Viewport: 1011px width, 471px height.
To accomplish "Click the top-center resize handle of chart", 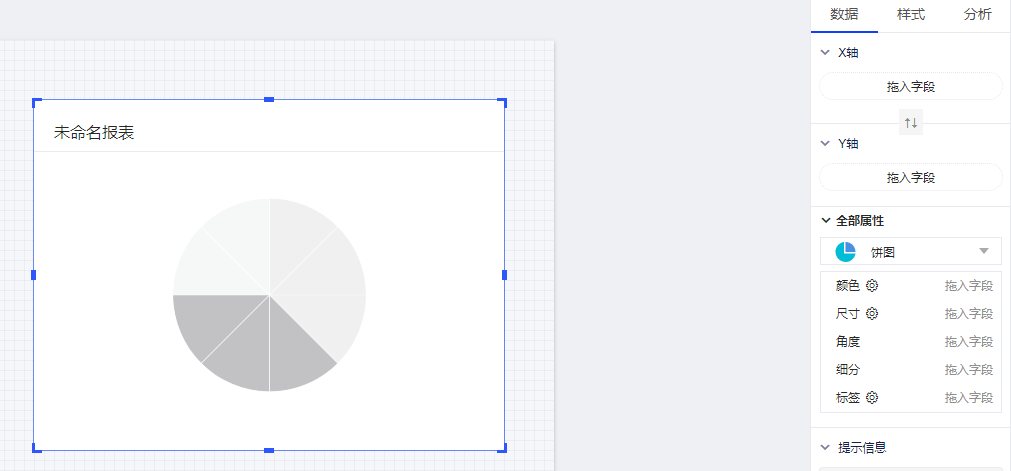I will tap(269, 100).
